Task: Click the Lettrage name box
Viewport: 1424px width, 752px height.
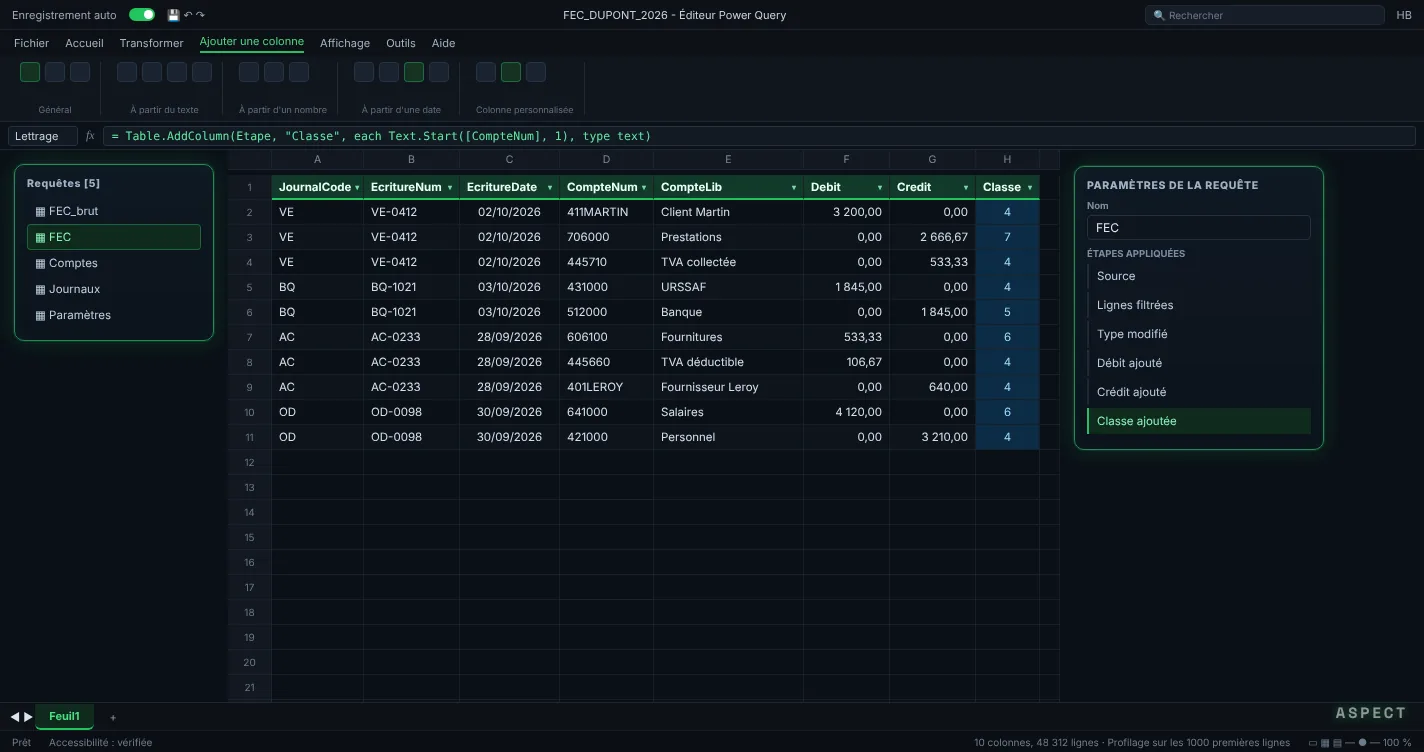Action: tap(43, 136)
